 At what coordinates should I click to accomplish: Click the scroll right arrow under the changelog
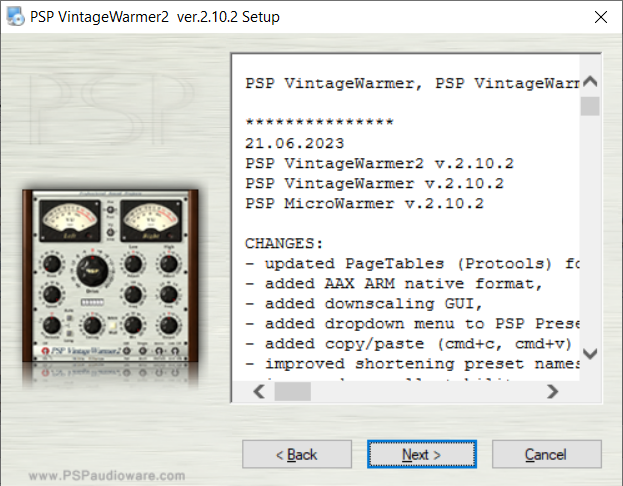tap(552, 392)
